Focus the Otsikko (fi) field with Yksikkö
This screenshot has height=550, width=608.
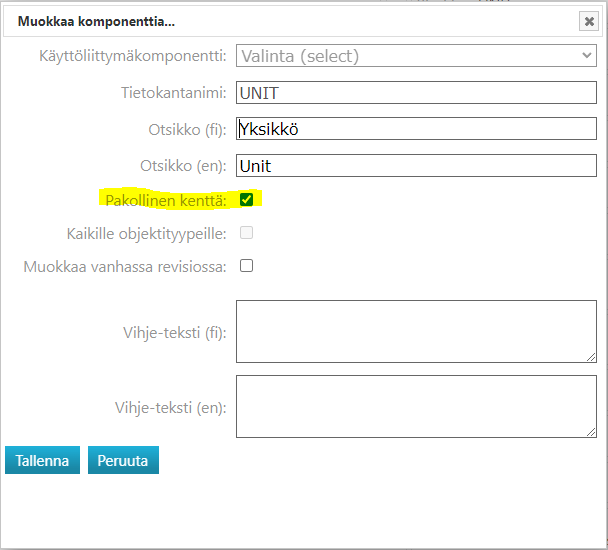[x=416, y=129]
